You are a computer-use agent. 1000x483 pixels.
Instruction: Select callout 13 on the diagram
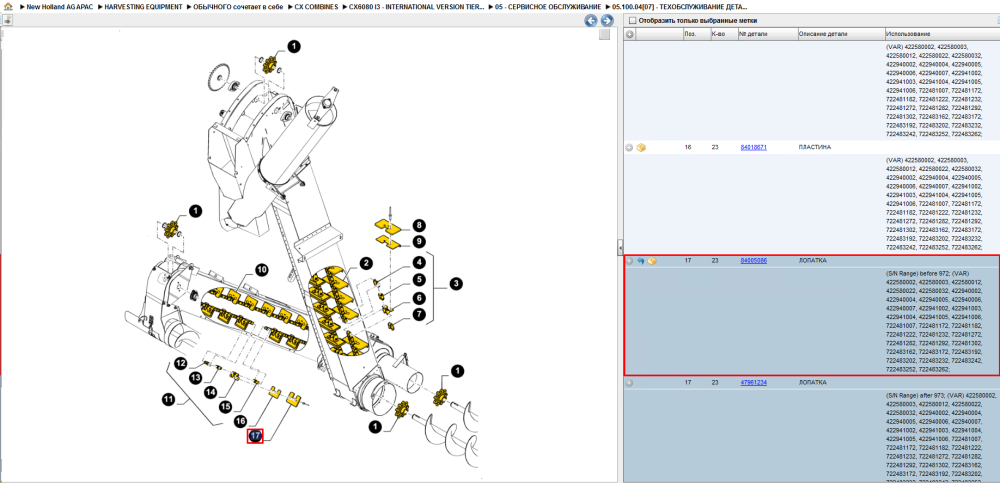click(195, 378)
